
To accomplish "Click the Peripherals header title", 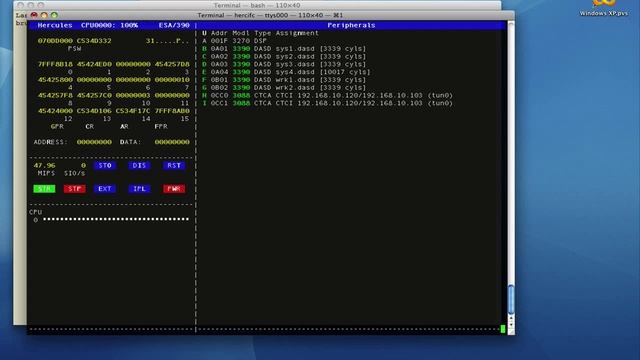I will (351, 25).
